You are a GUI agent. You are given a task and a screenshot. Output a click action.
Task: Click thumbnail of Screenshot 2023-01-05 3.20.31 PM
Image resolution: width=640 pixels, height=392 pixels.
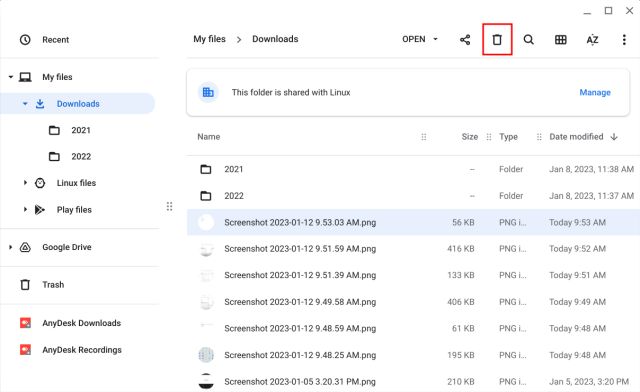pyautogui.click(x=206, y=381)
